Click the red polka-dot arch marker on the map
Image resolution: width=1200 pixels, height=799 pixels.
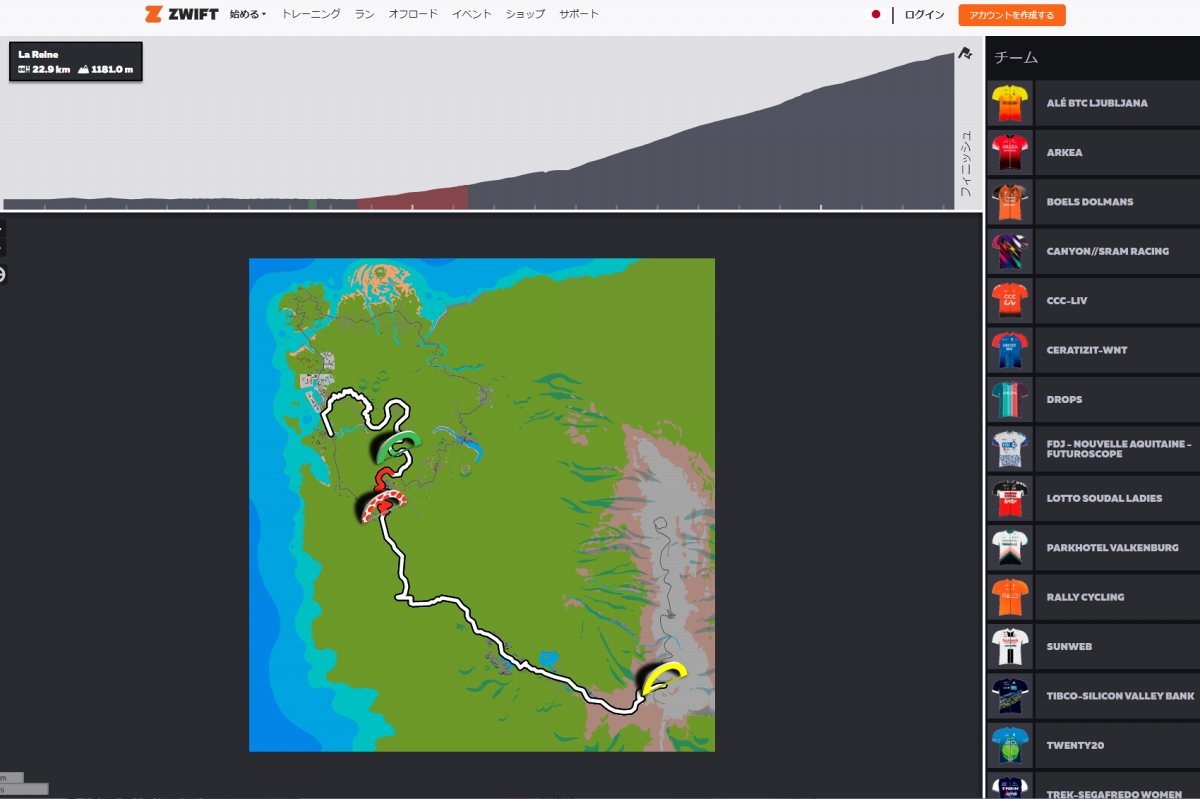point(381,505)
